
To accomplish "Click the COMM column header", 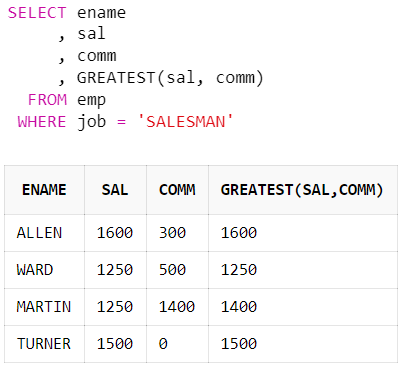I will pos(177,190).
